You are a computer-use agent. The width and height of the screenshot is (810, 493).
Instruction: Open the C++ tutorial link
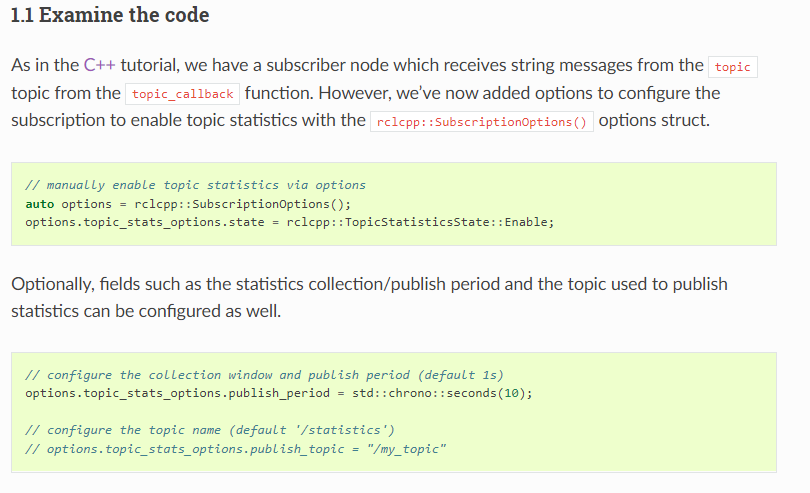coord(99,66)
